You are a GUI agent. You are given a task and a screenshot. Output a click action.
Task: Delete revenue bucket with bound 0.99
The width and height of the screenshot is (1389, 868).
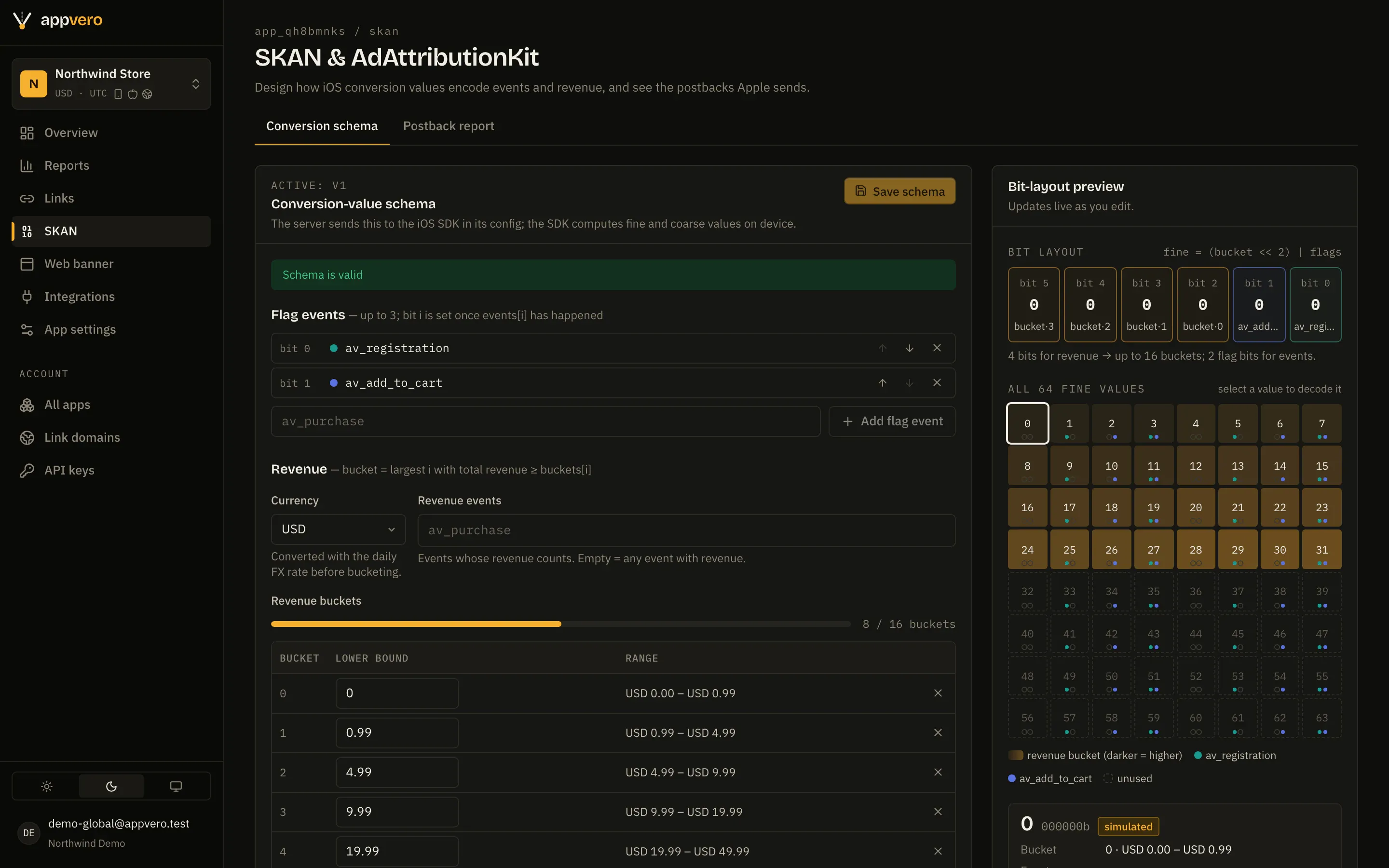coord(938,732)
